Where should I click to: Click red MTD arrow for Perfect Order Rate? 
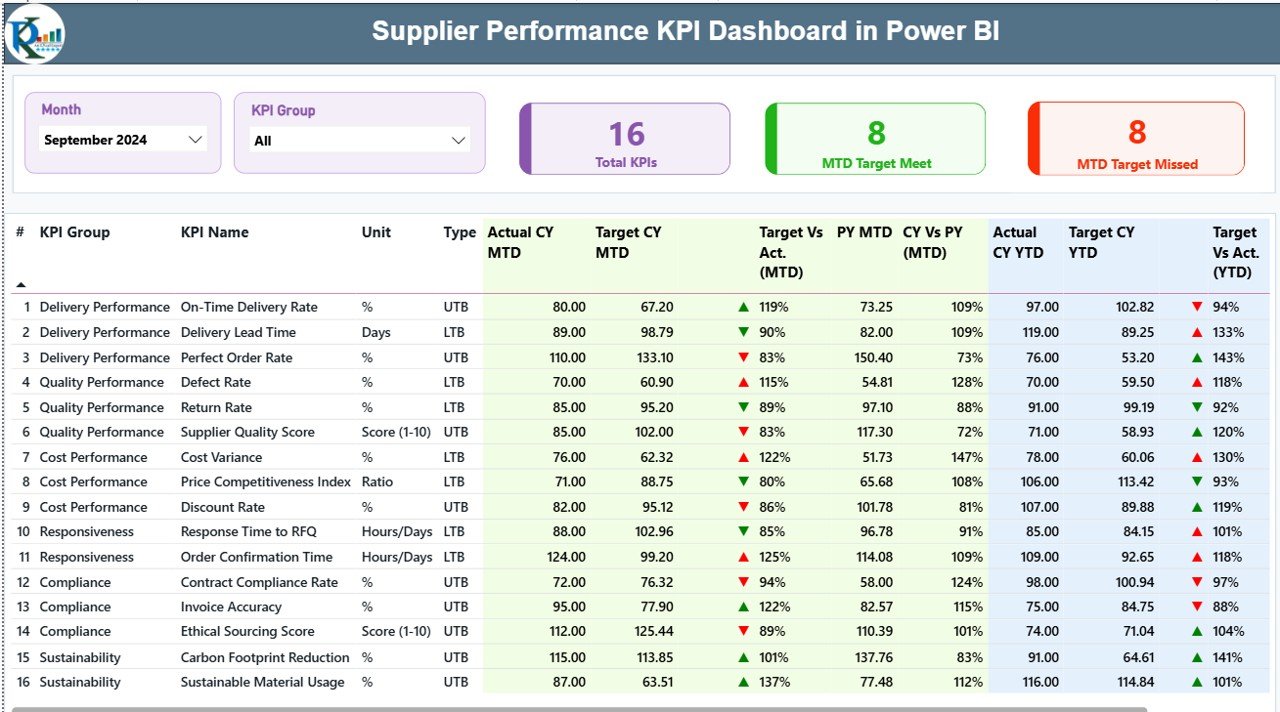743,357
